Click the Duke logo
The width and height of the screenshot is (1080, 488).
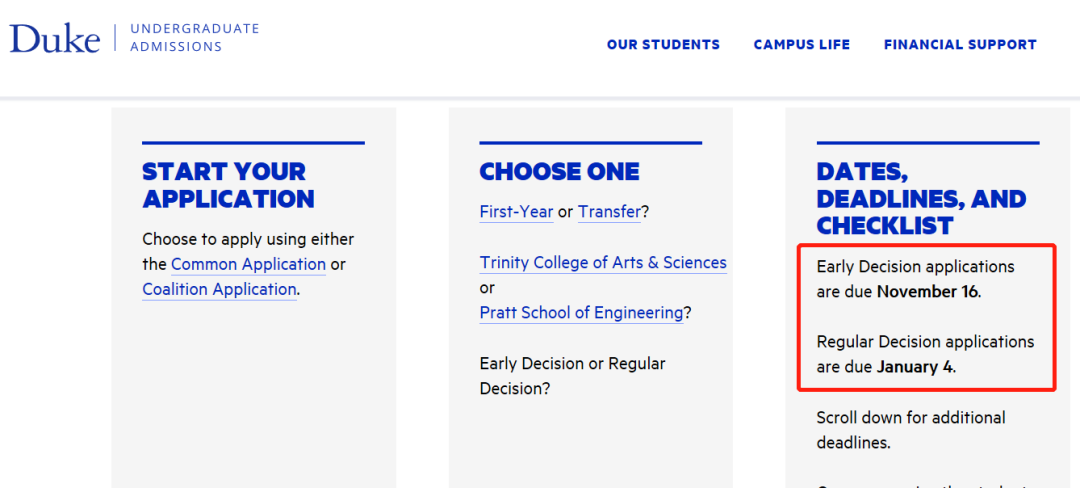click(x=55, y=39)
